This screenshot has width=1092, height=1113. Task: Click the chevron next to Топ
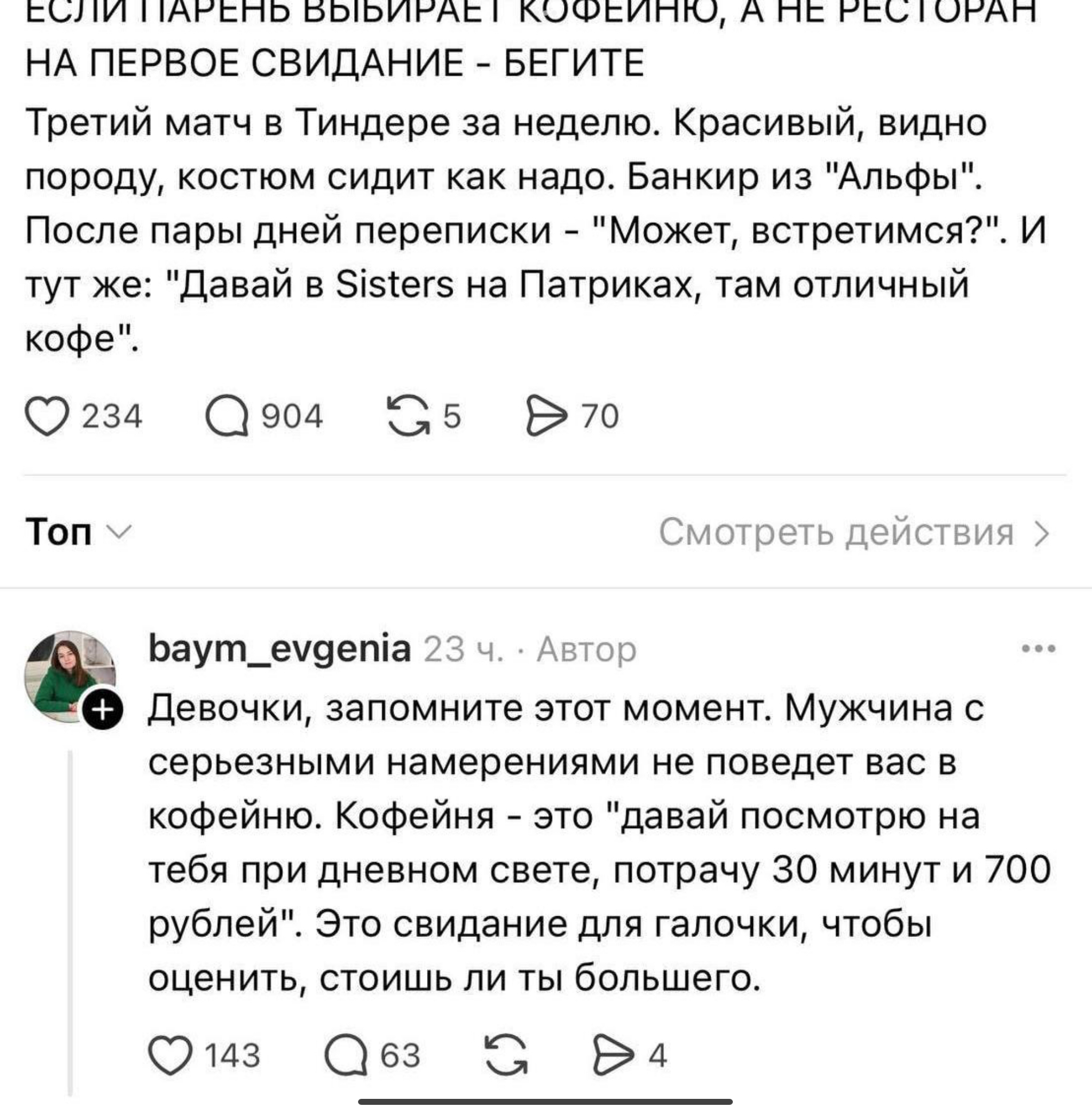click(121, 532)
